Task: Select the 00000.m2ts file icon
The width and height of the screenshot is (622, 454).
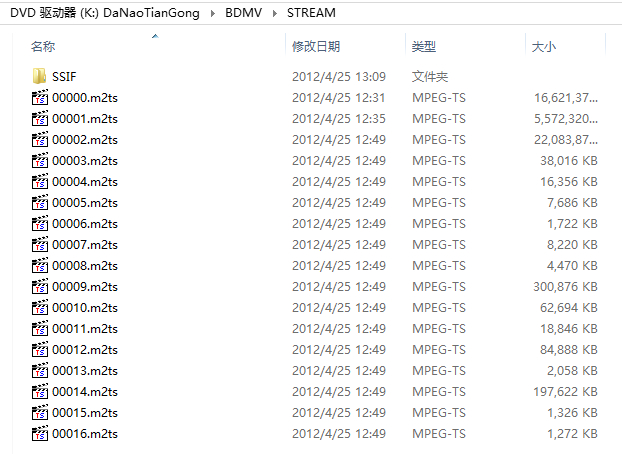Action: coord(40,97)
